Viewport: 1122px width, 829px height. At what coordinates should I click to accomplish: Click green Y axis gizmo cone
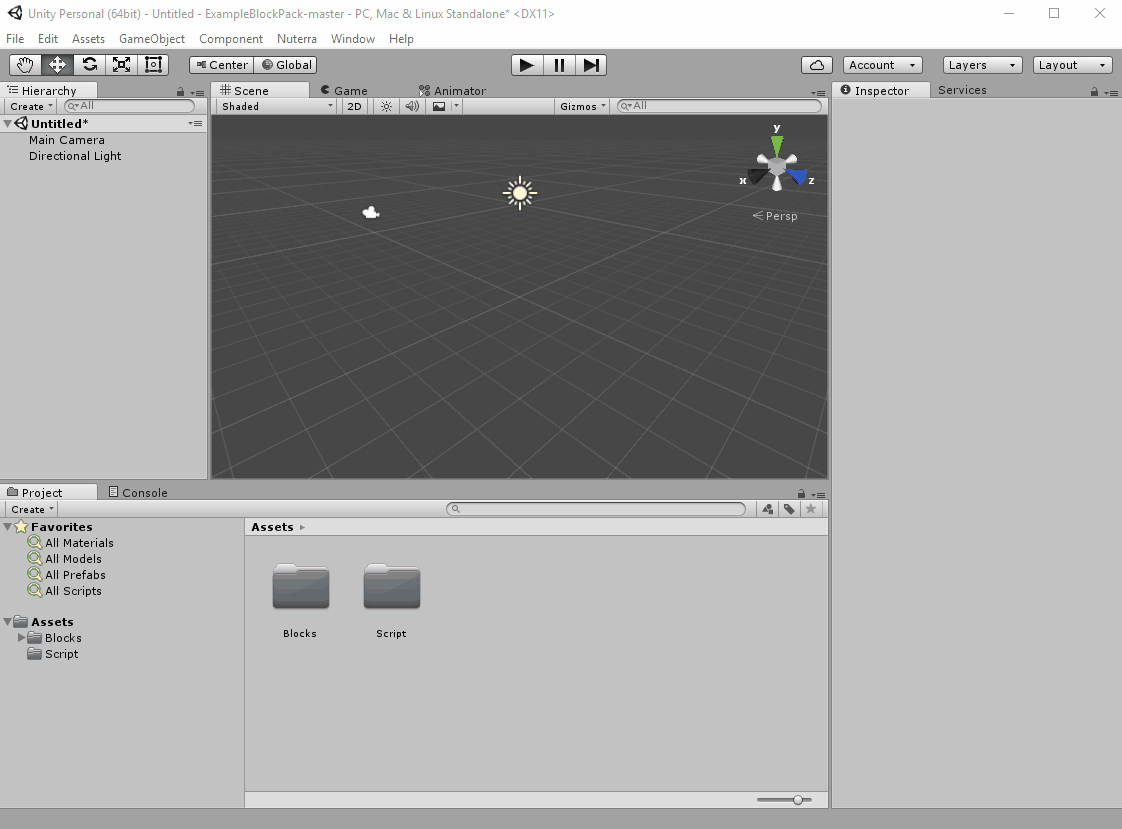[x=777, y=145]
